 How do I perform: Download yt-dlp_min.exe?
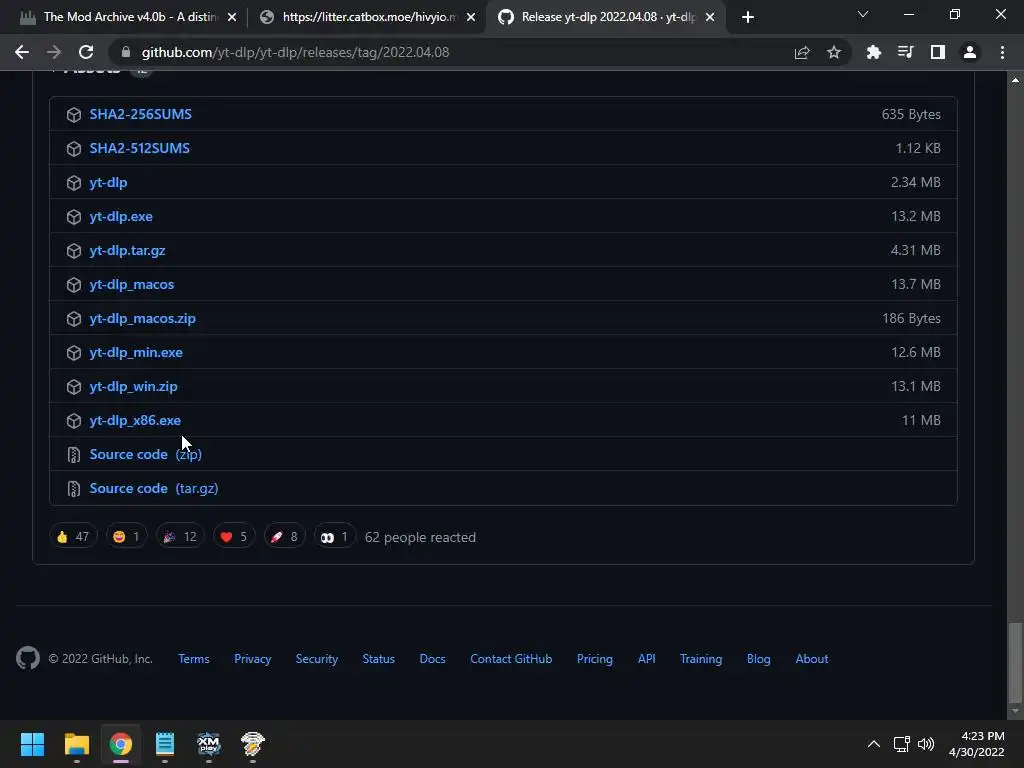point(136,352)
